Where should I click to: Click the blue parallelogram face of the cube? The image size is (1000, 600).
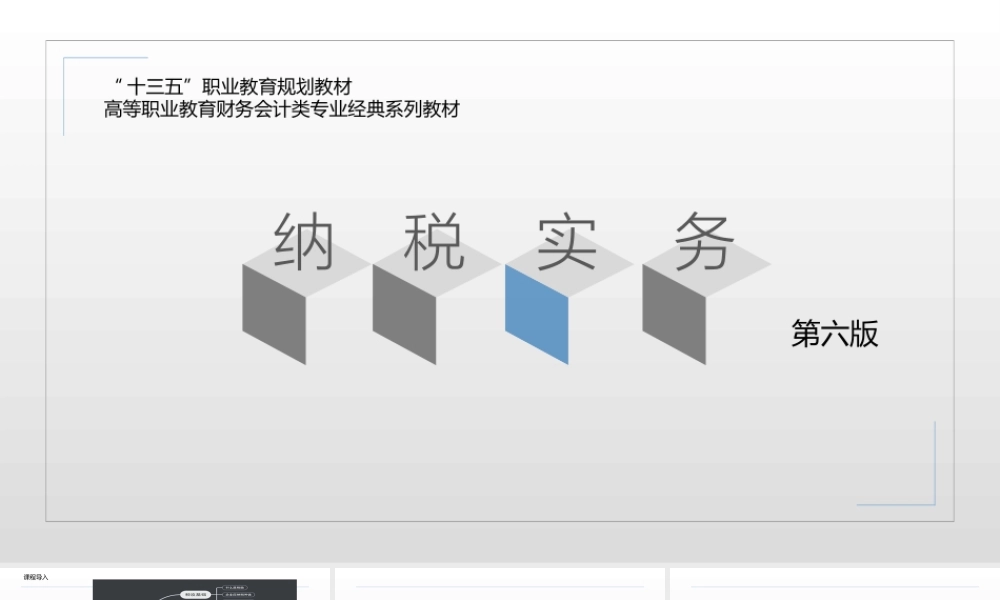coord(535,315)
